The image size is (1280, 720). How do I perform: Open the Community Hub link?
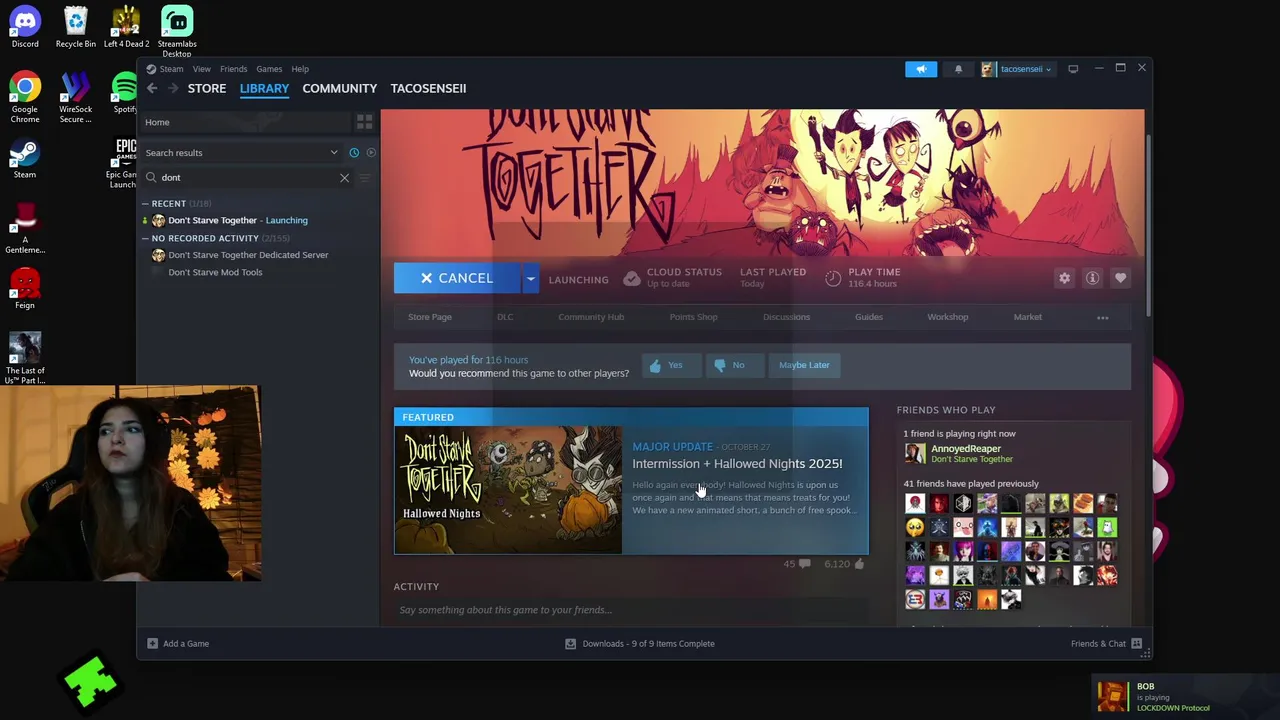(x=591, y=317)
